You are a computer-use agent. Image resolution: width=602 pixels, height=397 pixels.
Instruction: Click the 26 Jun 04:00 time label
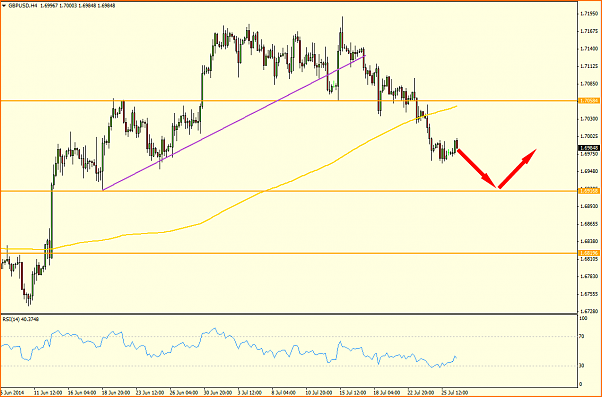coord(185,393)
